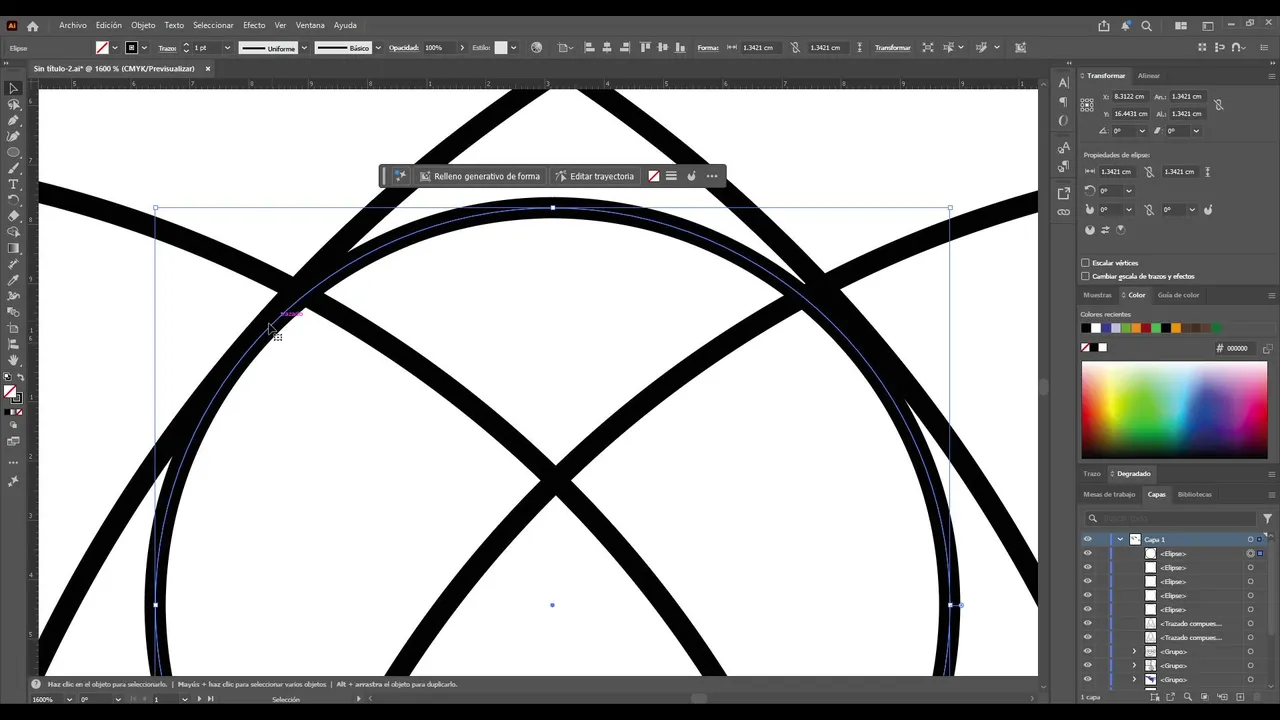This screenshot has height=720, width=1280.
Task: Open the zoom level dropdown at 1600%
Action: click(x=69, y=699)
